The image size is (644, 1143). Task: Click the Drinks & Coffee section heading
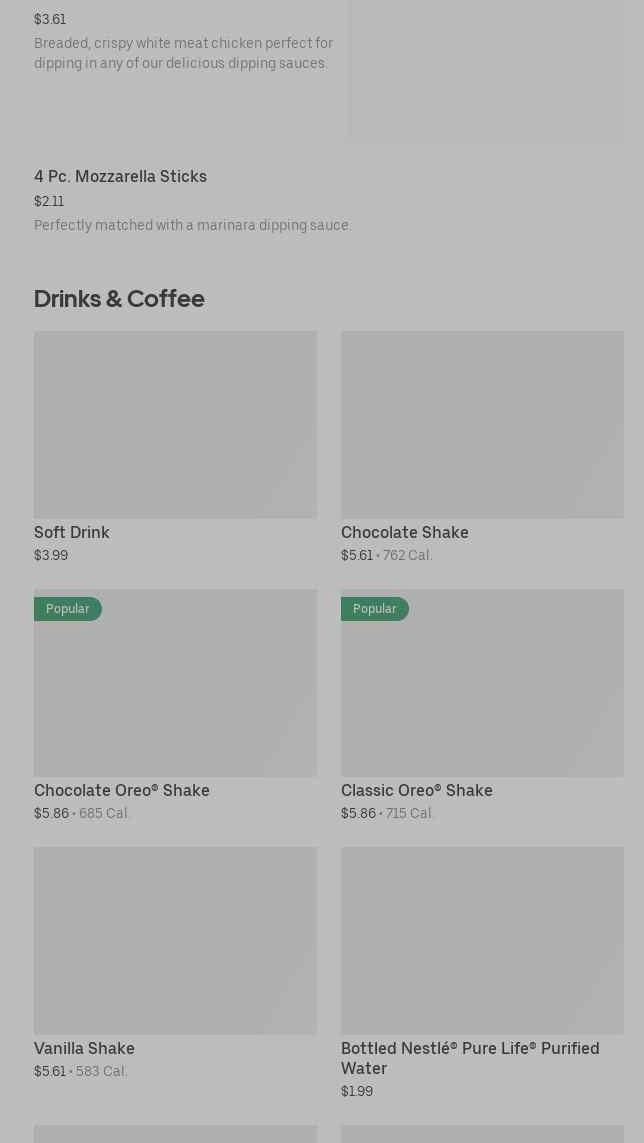coord(119,299)
